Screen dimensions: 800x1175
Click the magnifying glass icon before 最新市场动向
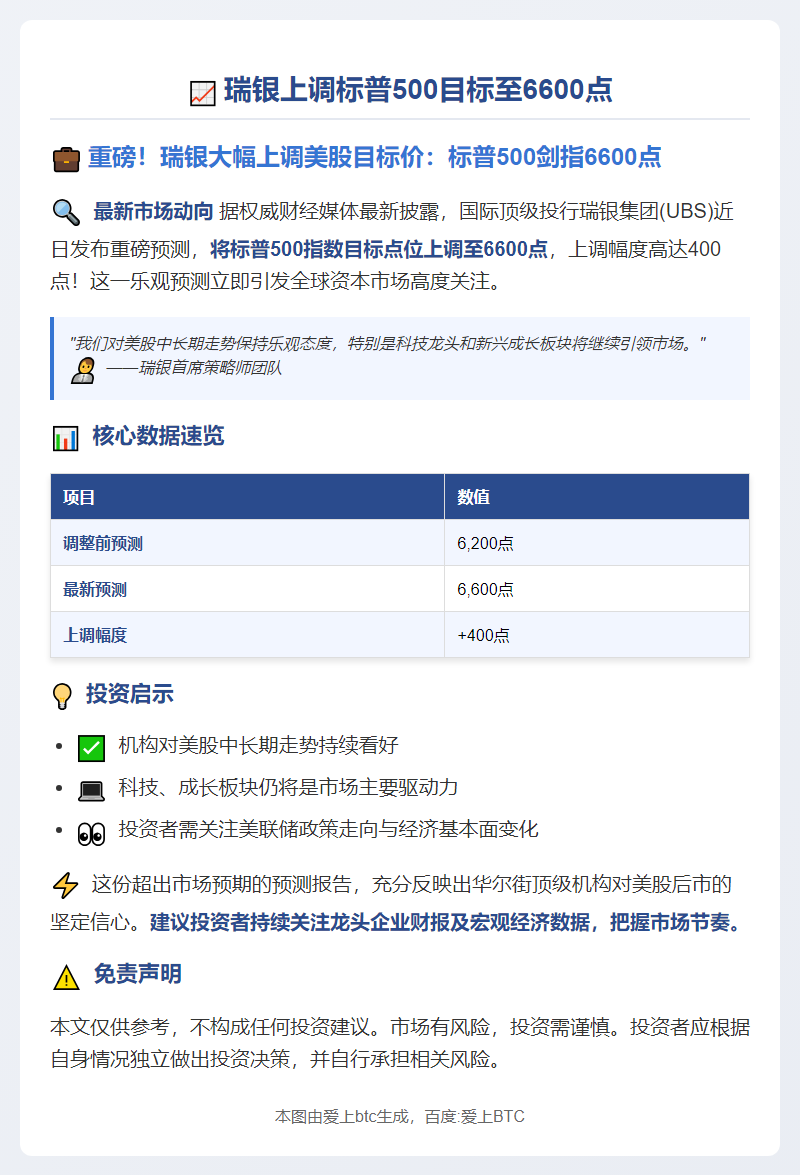66,212
